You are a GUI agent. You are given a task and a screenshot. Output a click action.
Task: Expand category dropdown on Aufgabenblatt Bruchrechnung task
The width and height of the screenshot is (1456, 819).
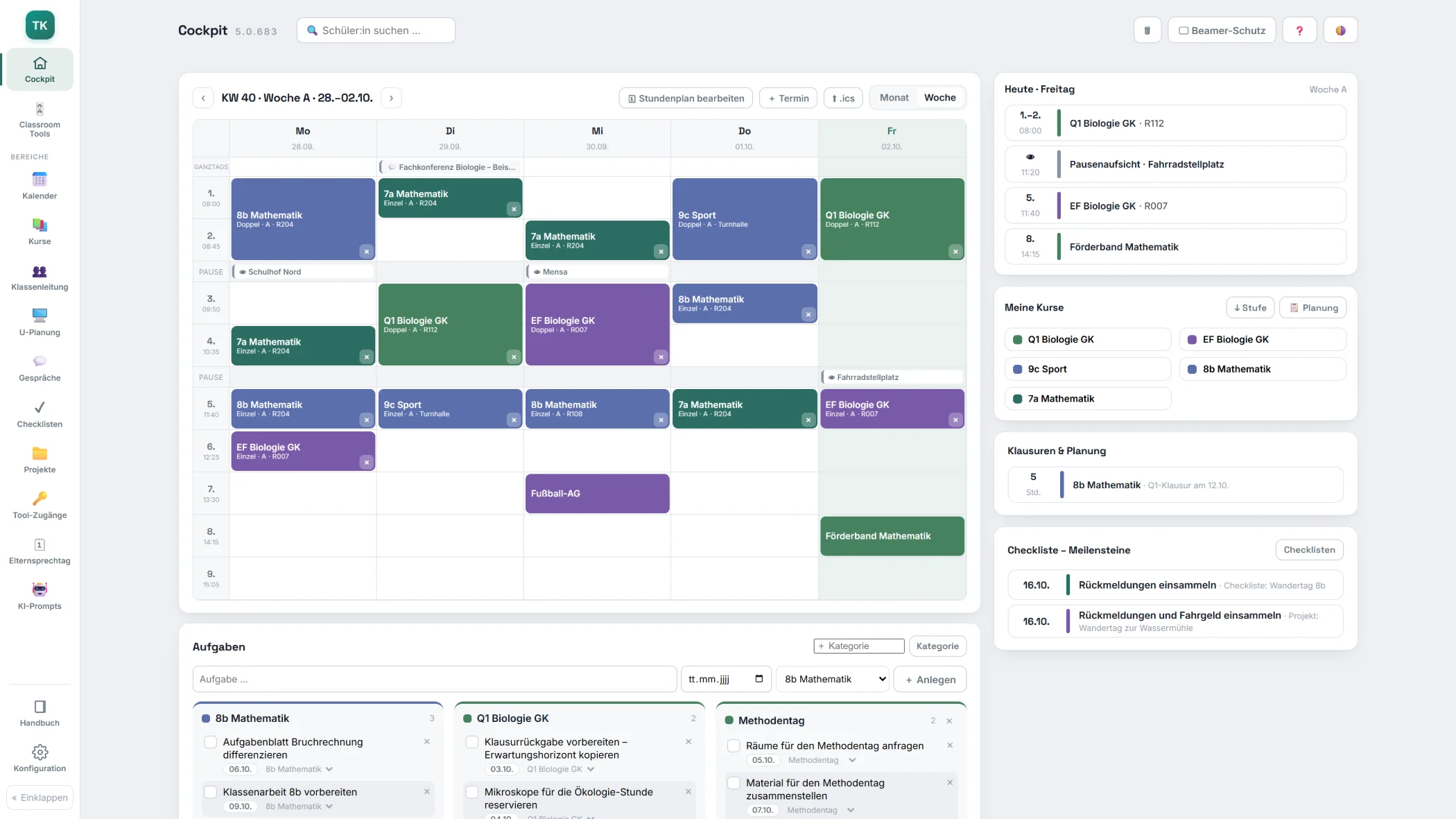pos(300,769)
